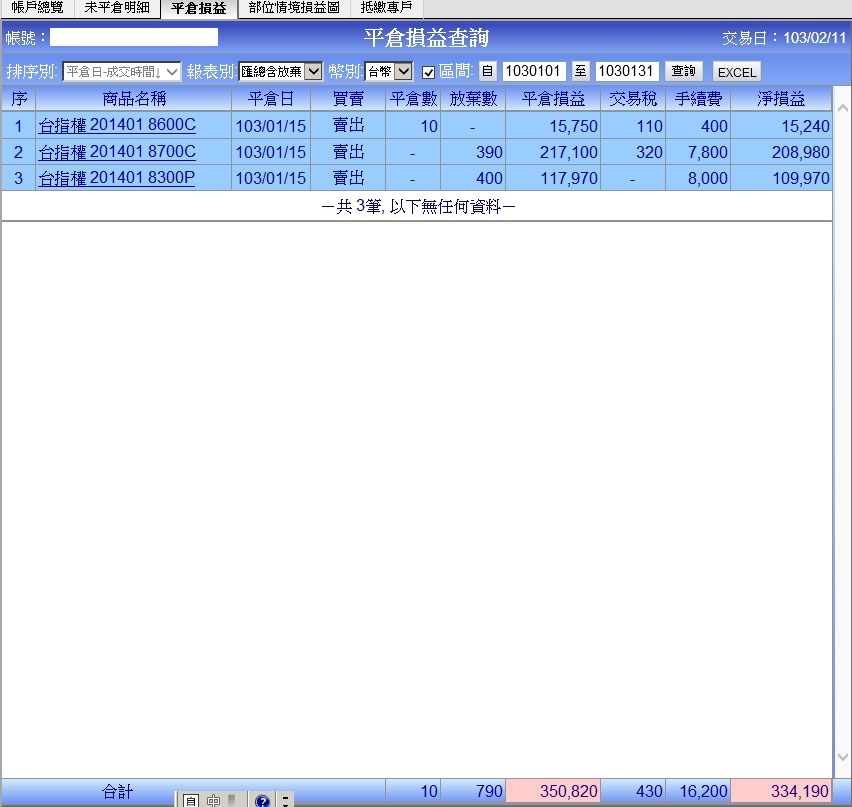The image size is (852, 807).
Task: Switch to the 帳戶總覽 tab
Action: pyautogui.click(x=37, y=8)
